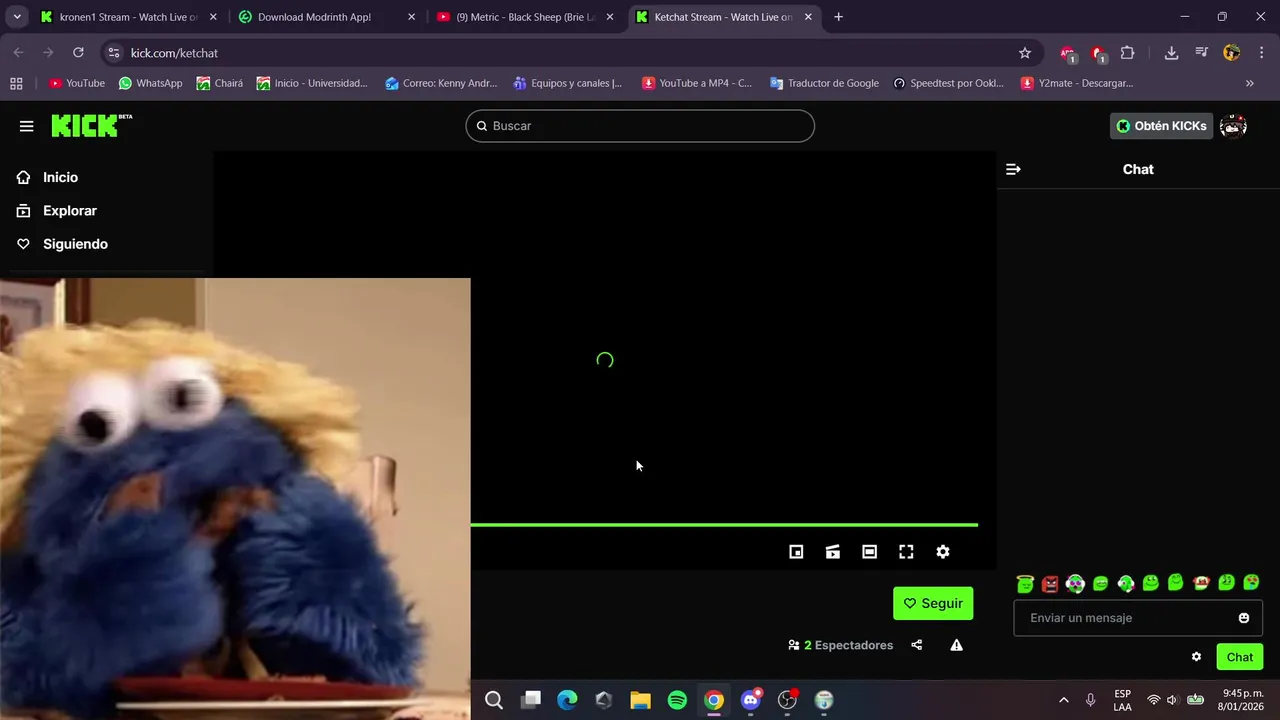Open the Chrome extensions puzzle icon
1280x720 pixels.
[1128, 53]
